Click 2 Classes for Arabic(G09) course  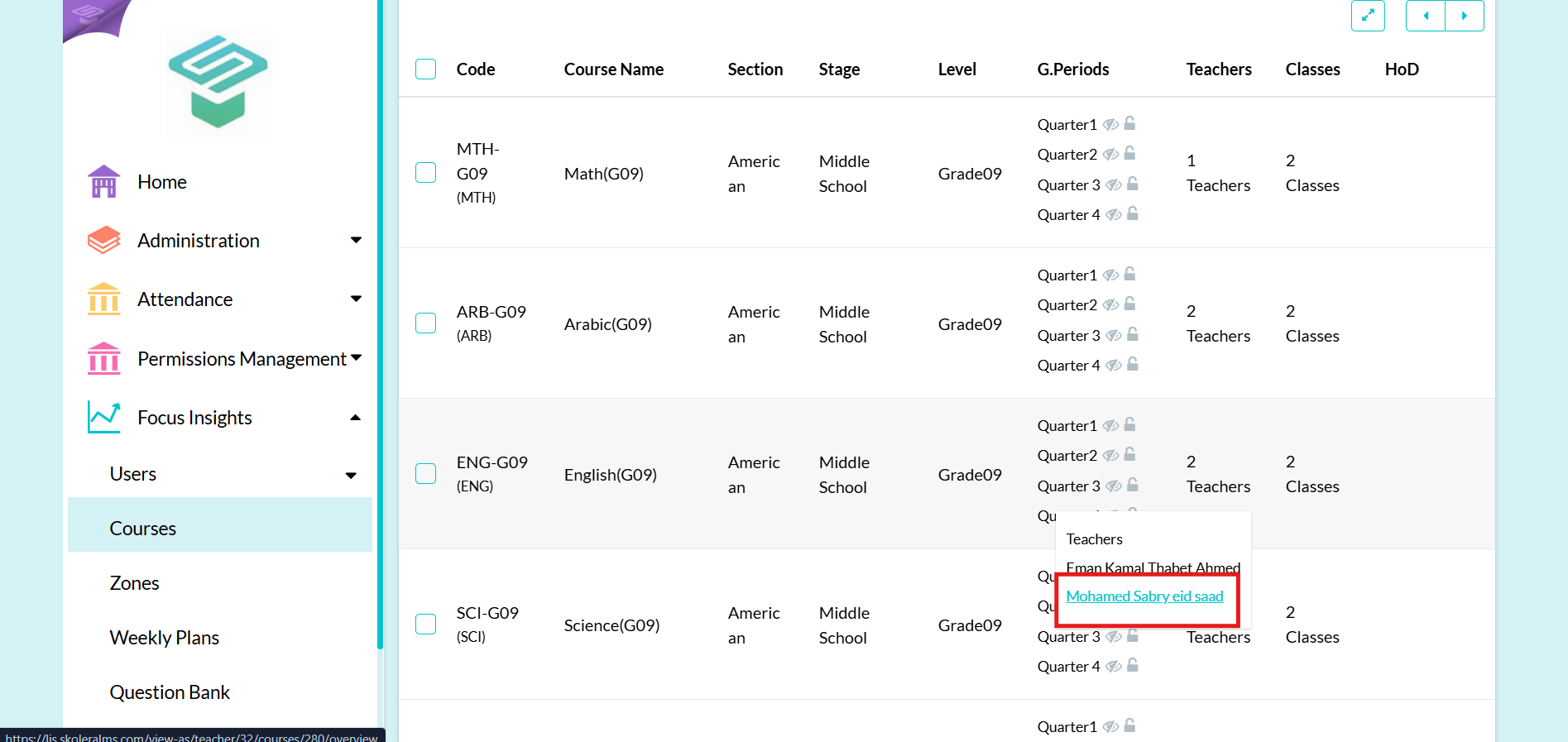click(1312, 323)
